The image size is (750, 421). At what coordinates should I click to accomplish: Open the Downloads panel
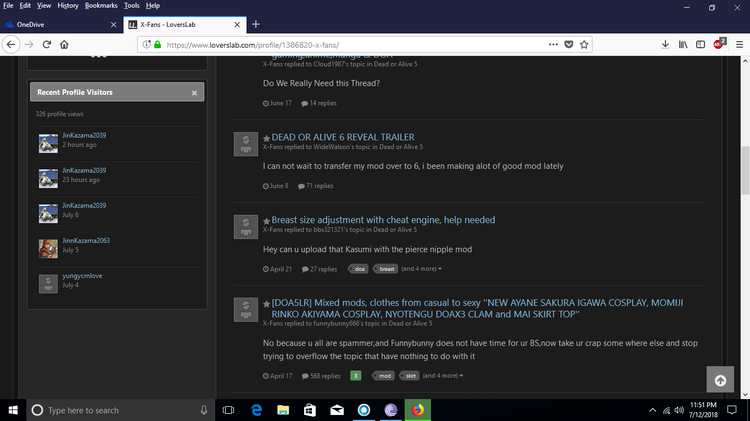coord(665,44)
